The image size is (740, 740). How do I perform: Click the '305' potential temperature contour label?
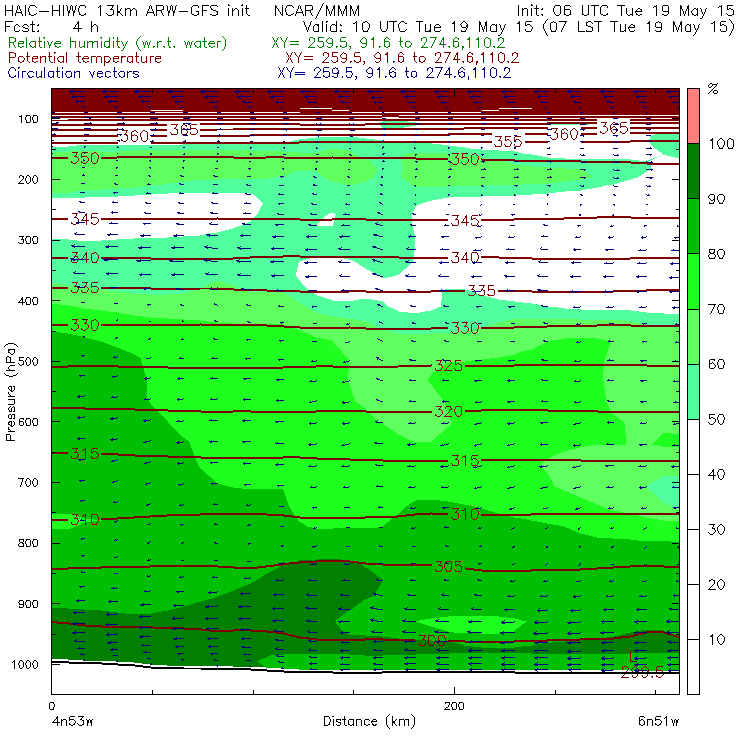[x=448, y=566]
